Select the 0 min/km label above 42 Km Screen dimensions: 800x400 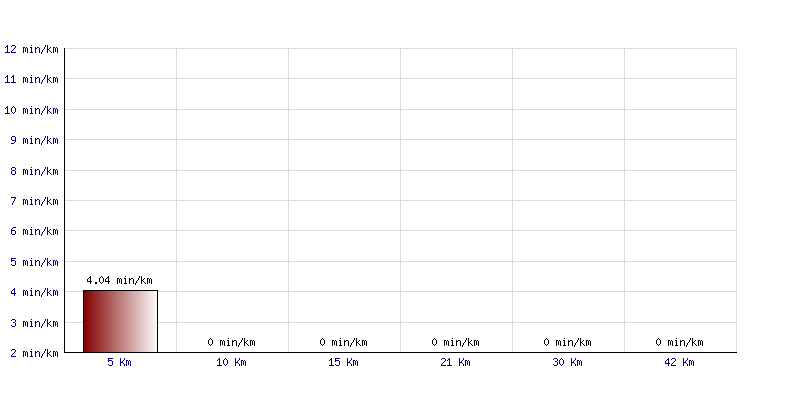click(x=679, y=342)
